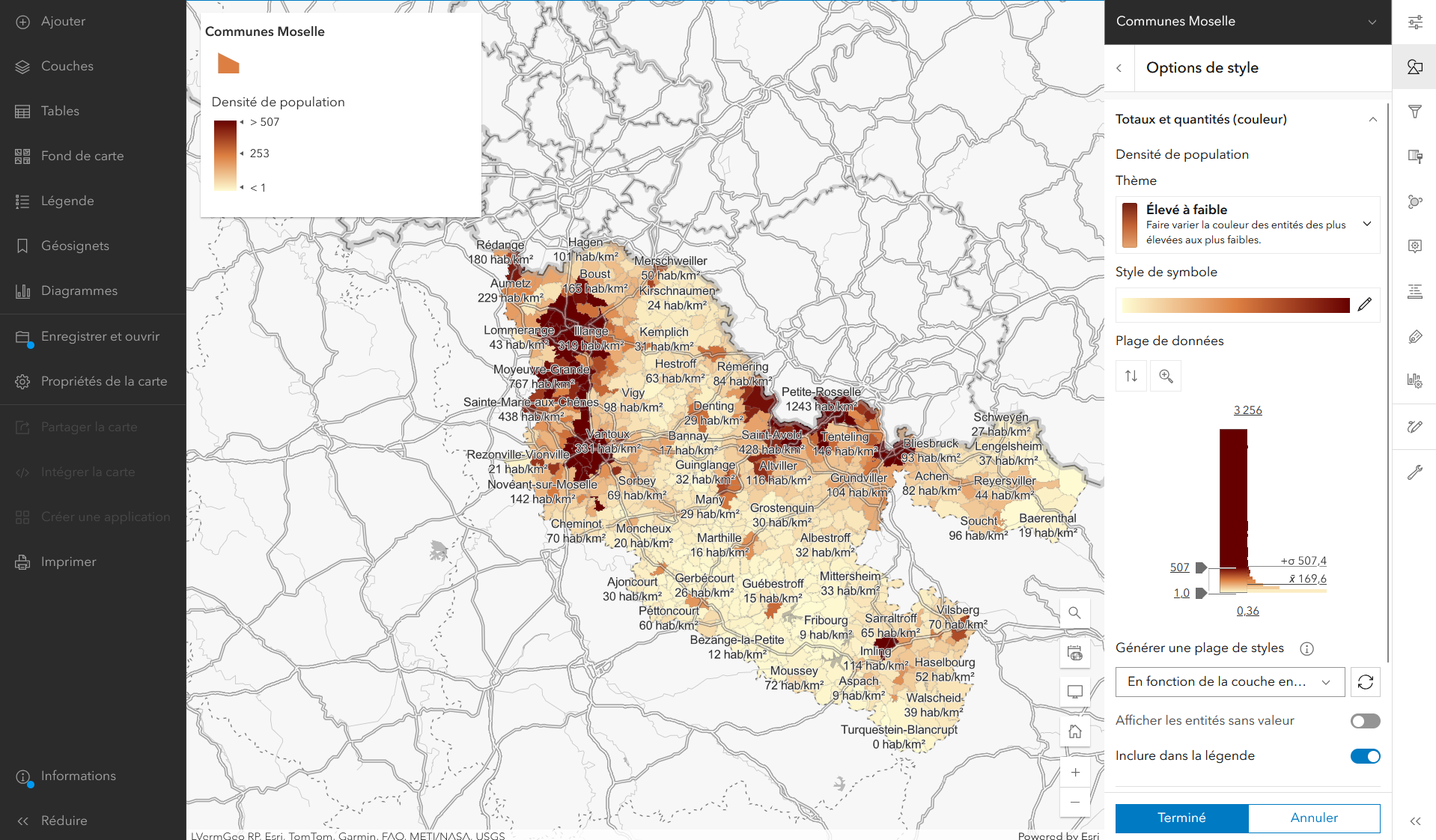
Task: Open the Filter funnel icon in right toolbar
Action: coord(1415,112)
